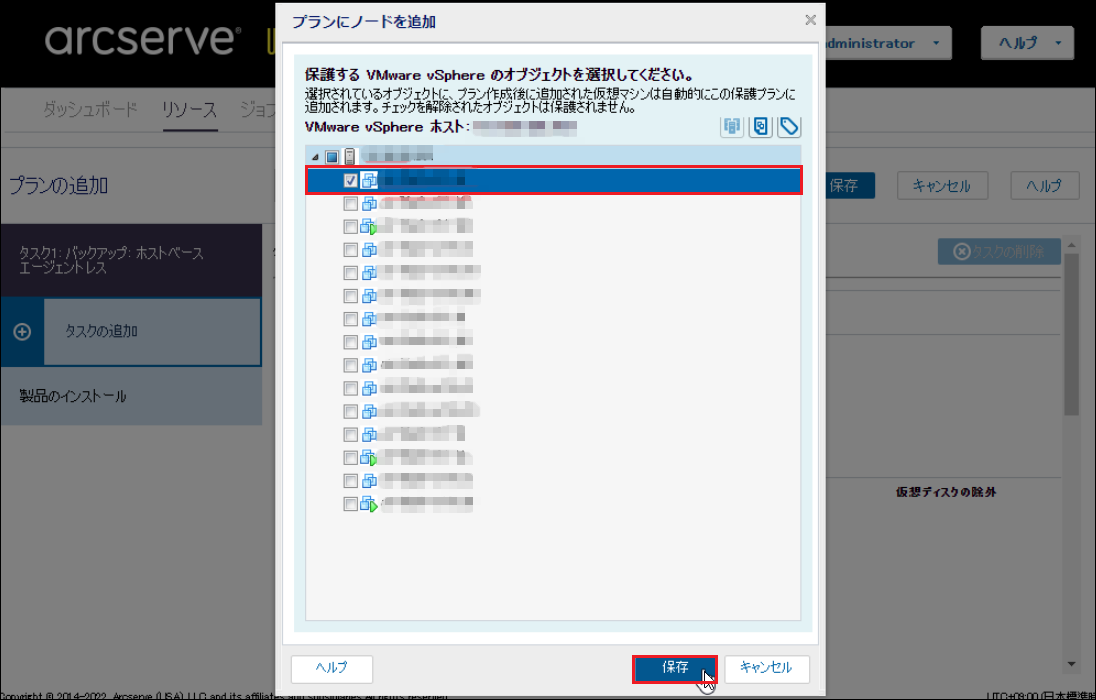1096x700 pixels.
Task: Click 保存 button in the dialog
Action: 675,668
